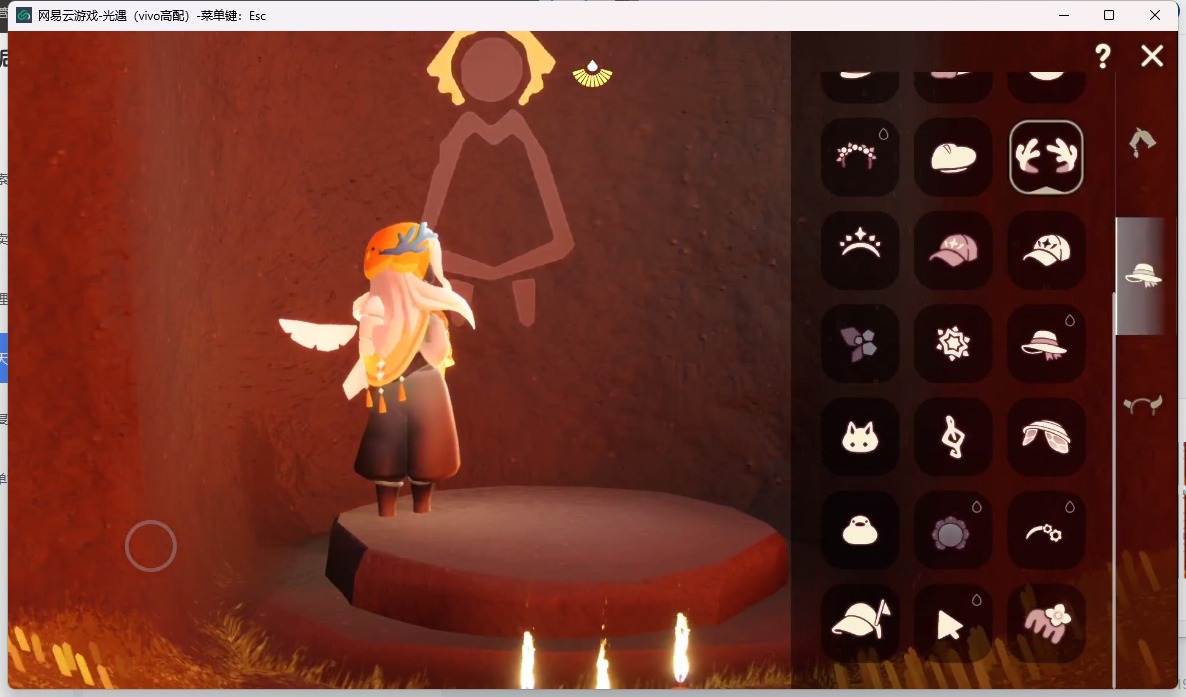Screen dimensions: 1186x697
Task: Pick the sparkling tiara headpiece
Action: [x=860, y=250]
